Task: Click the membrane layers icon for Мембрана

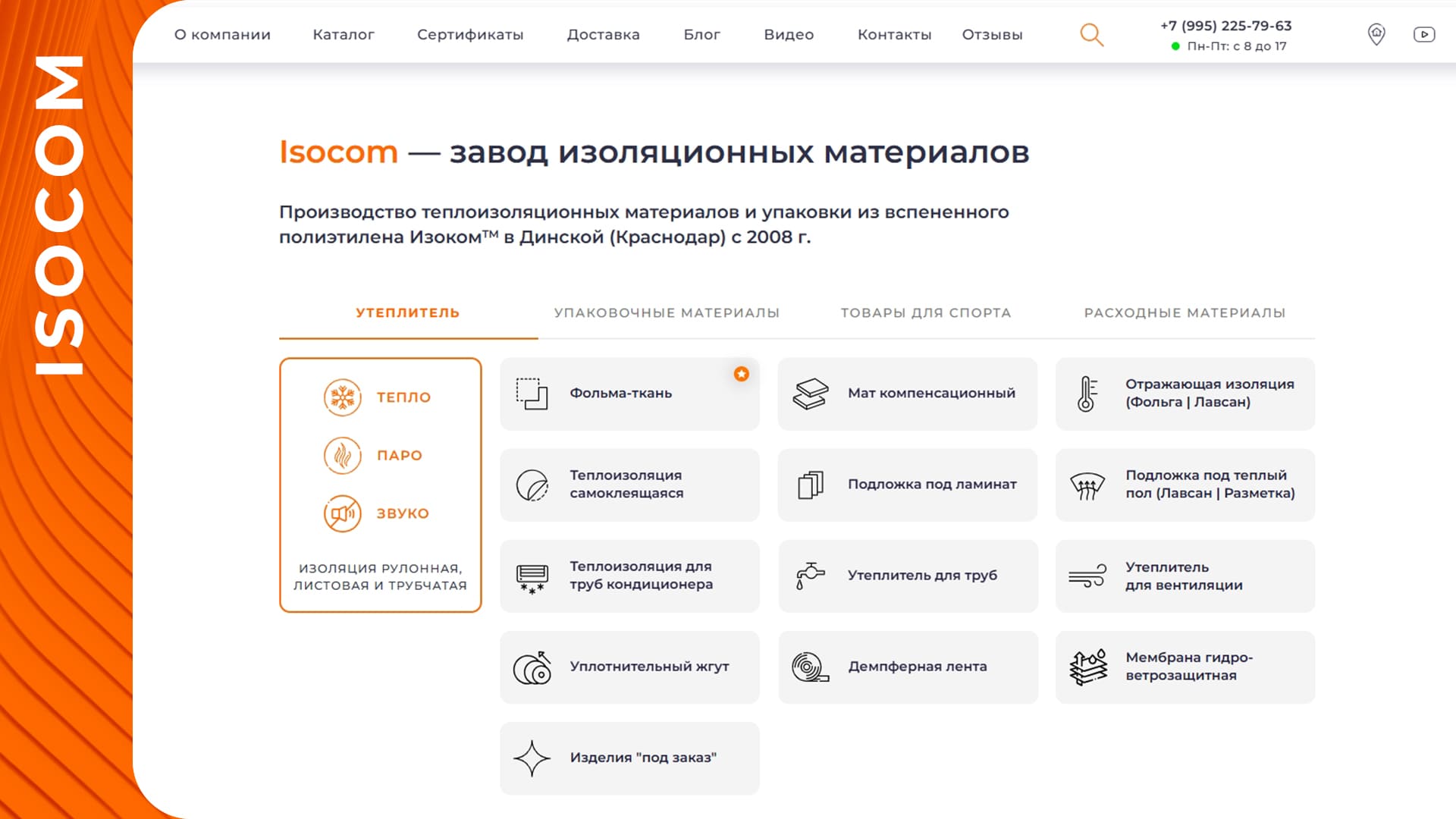Action: 1088,667
